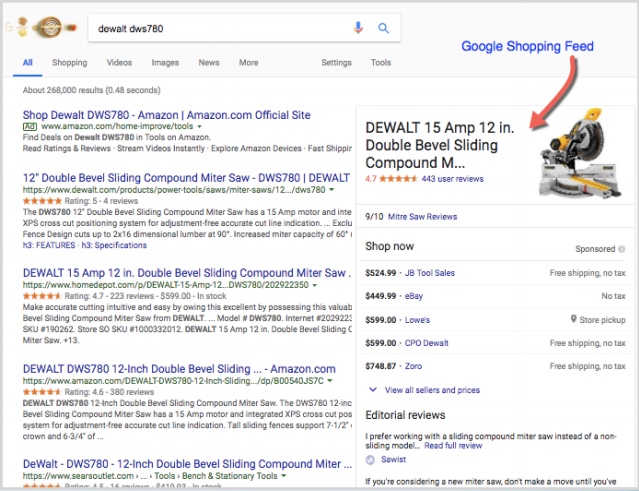Switch to the Videos tab

(x=119, y=62)
